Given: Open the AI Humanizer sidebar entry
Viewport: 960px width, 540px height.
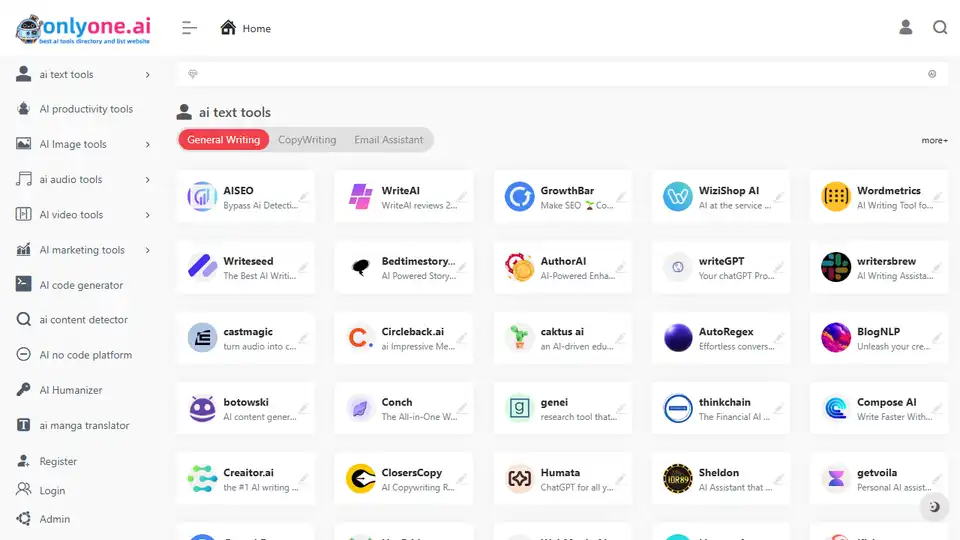Looking at the screenshot, I should (70, 390).
